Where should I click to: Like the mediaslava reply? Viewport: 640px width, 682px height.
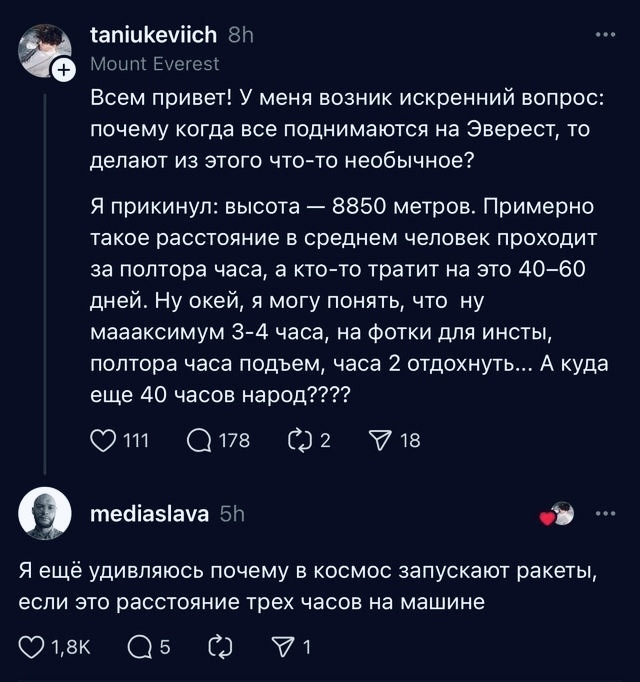click(33, 647)
